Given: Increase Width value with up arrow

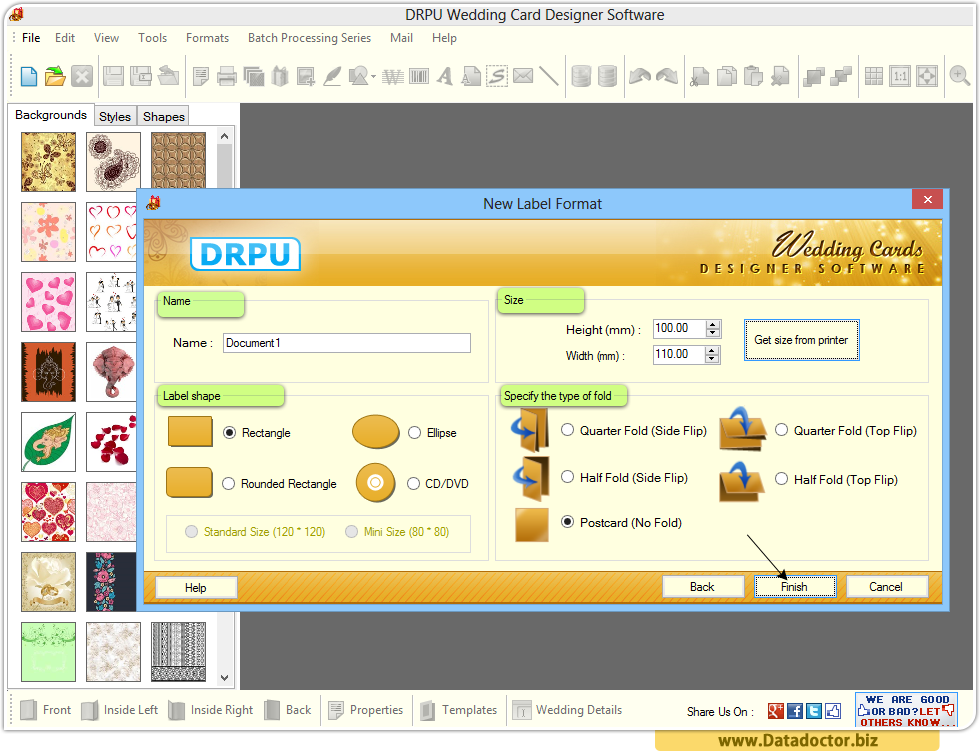Looking at the screenshot, I should tap(712, 351).
